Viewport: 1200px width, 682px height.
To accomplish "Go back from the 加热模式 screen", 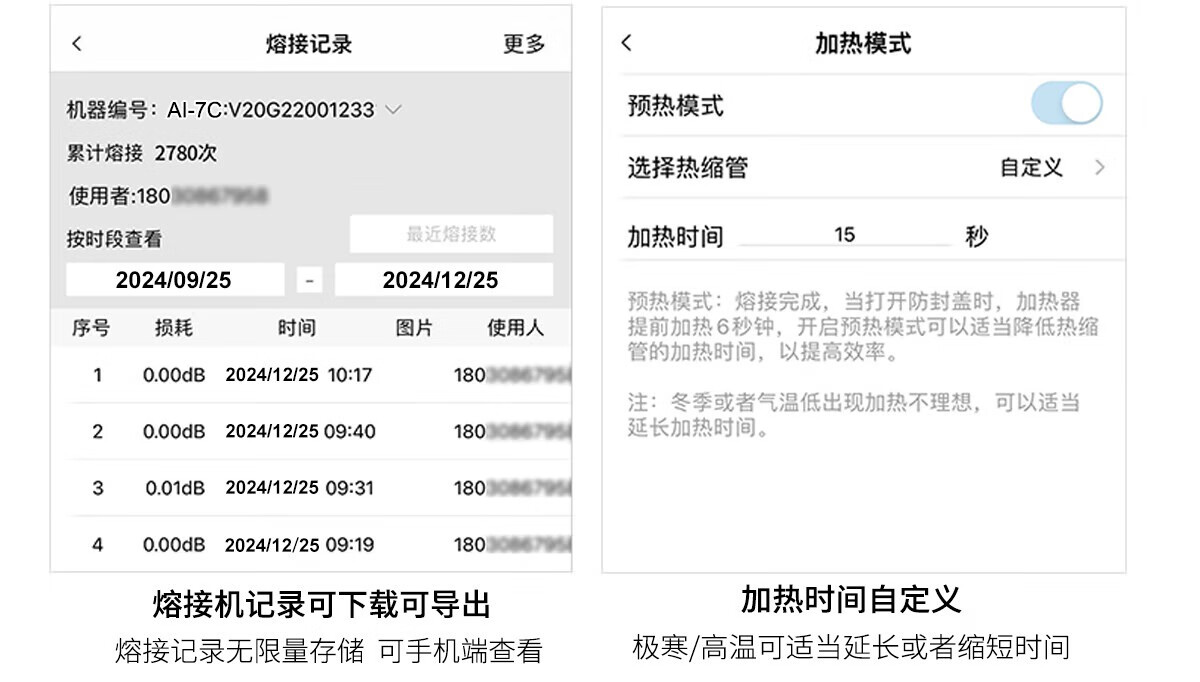I will [627, 43].
